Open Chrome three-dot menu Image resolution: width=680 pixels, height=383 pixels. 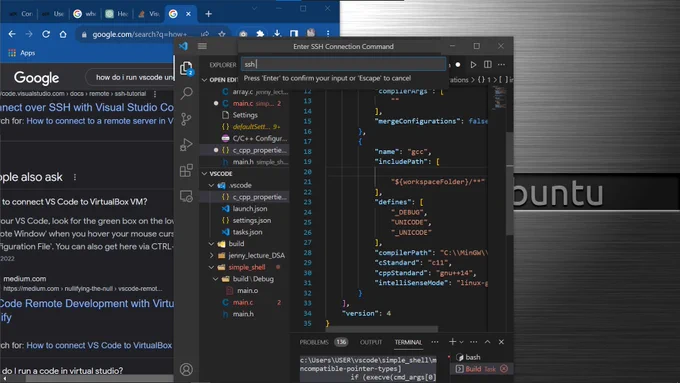tap(328, 34)
